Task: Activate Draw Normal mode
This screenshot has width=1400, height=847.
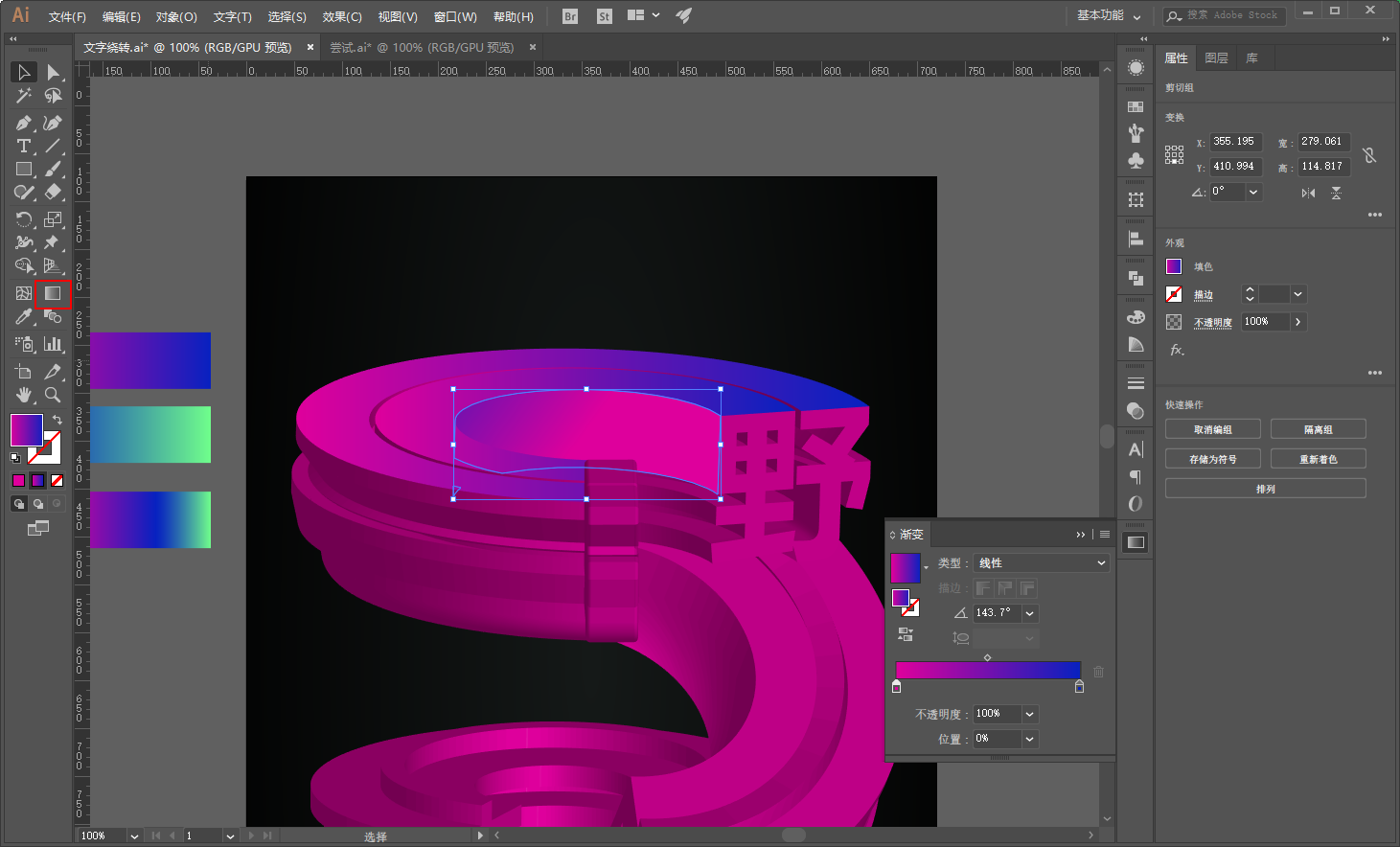Action: tap(19, 504)
